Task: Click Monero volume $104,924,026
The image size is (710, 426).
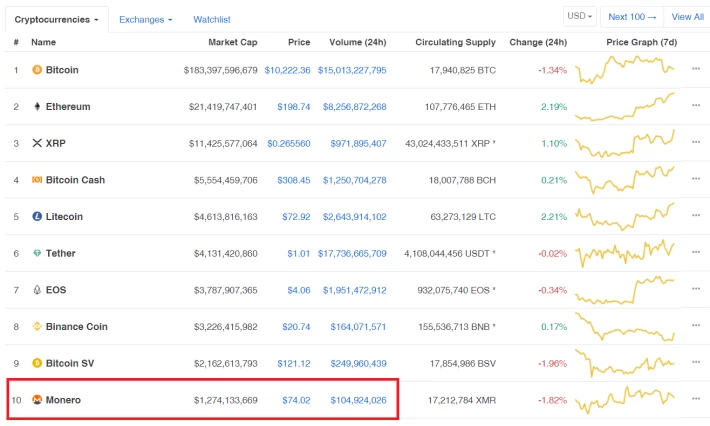Action: [x=358, y=400]
